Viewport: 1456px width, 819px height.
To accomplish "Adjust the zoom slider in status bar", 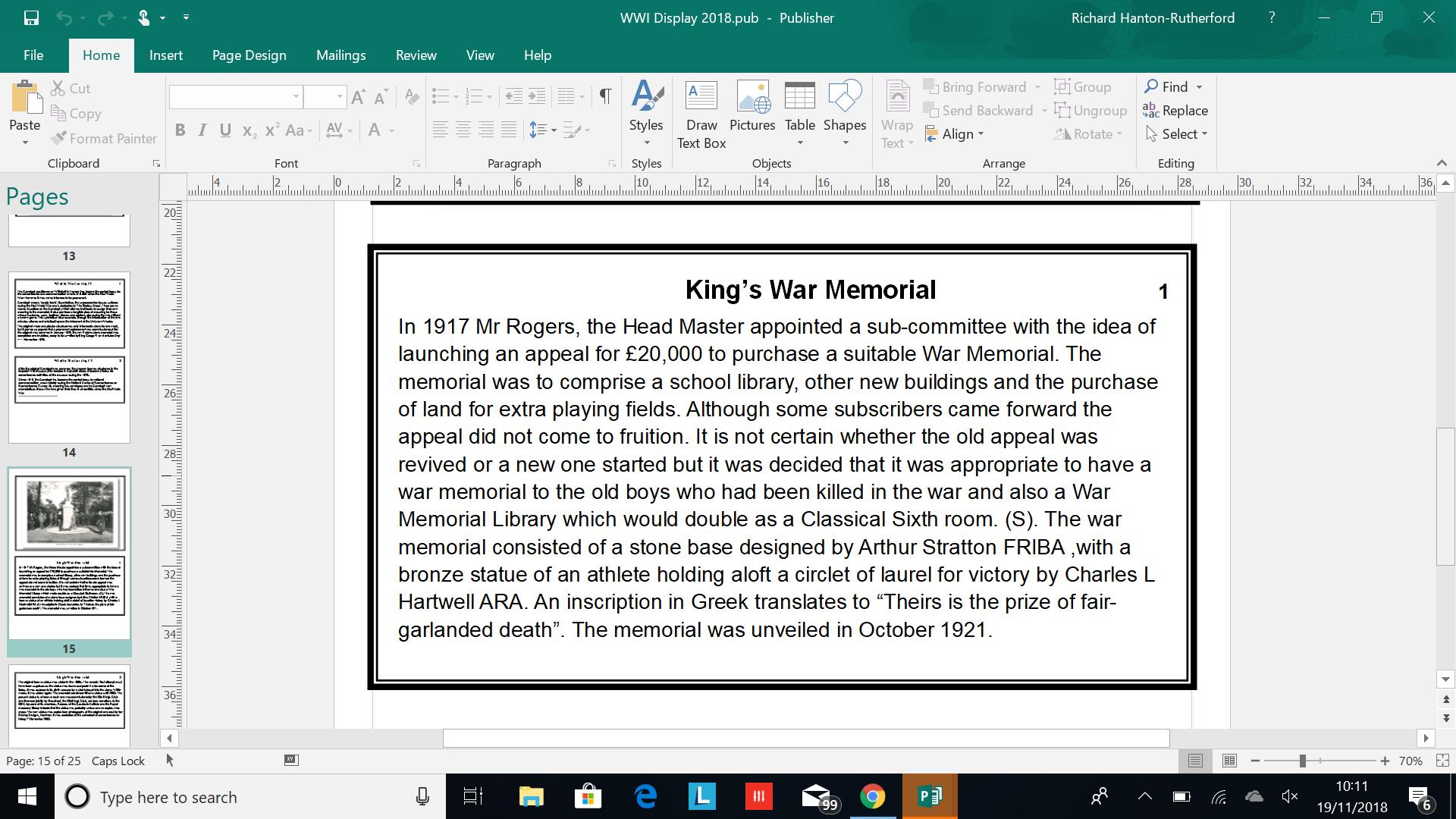I will pos(1302,761).
